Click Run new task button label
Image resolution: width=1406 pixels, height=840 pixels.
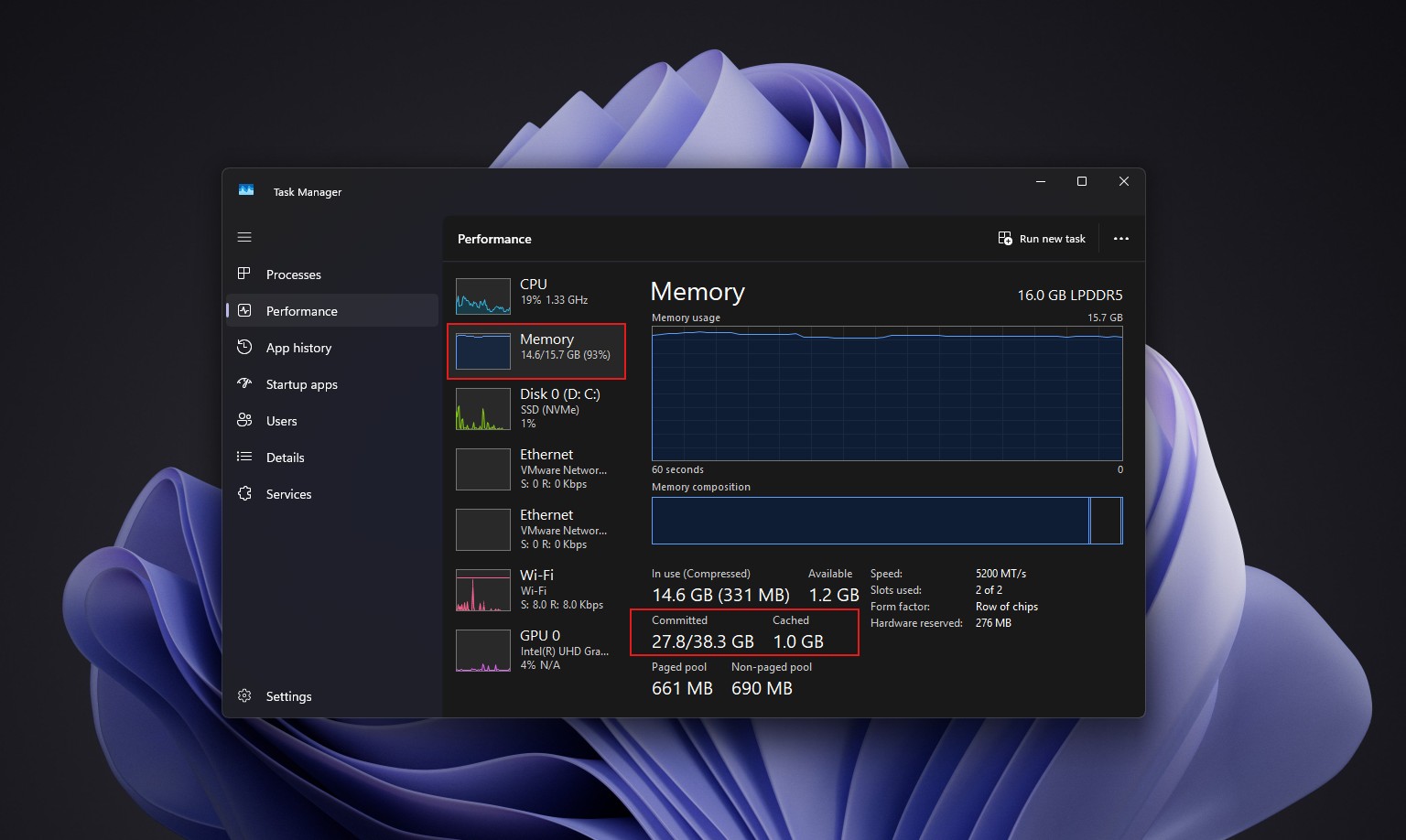1052,239
